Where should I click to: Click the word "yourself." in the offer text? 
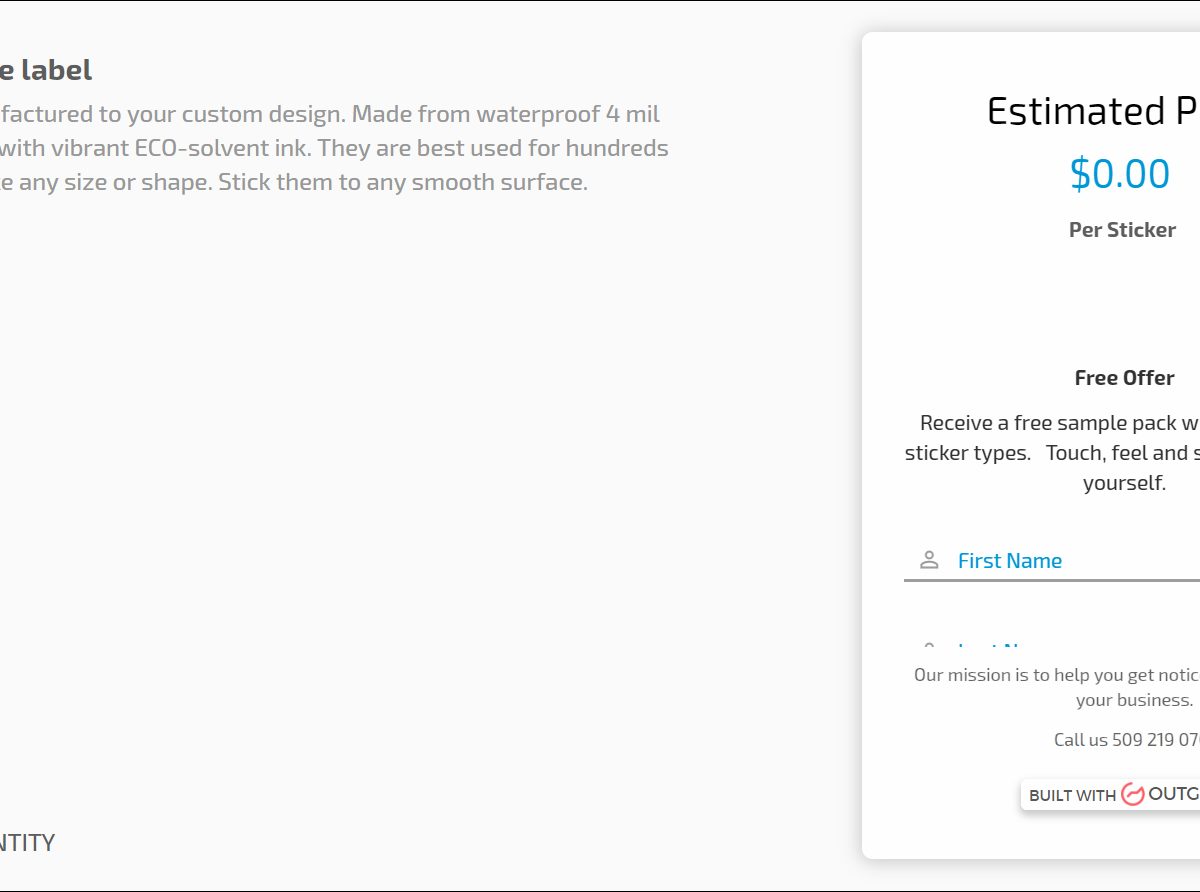click(x=1124, y=483)
